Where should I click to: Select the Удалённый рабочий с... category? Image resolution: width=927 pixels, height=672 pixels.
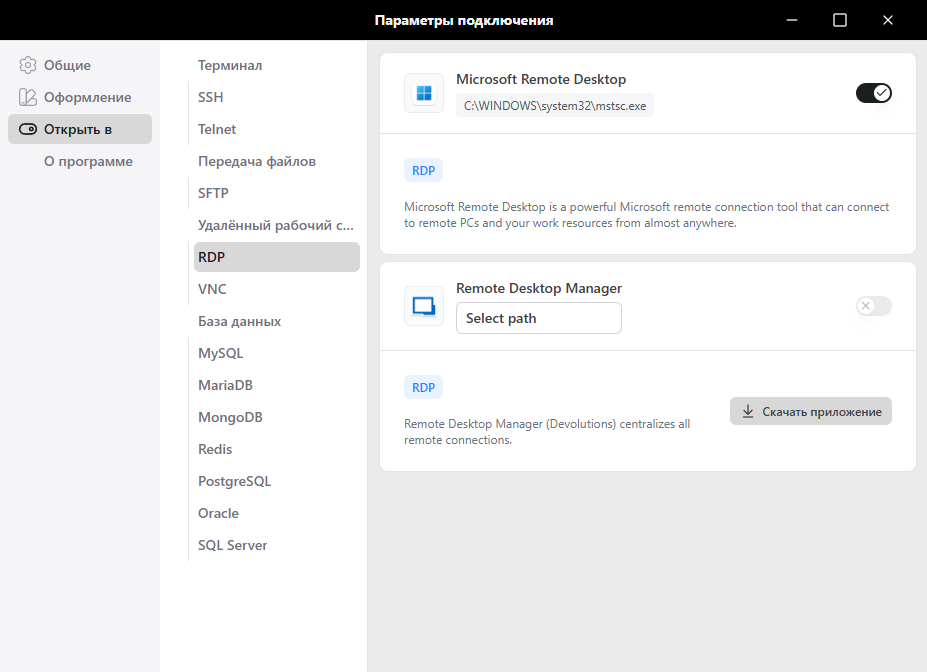coord(275,225)
